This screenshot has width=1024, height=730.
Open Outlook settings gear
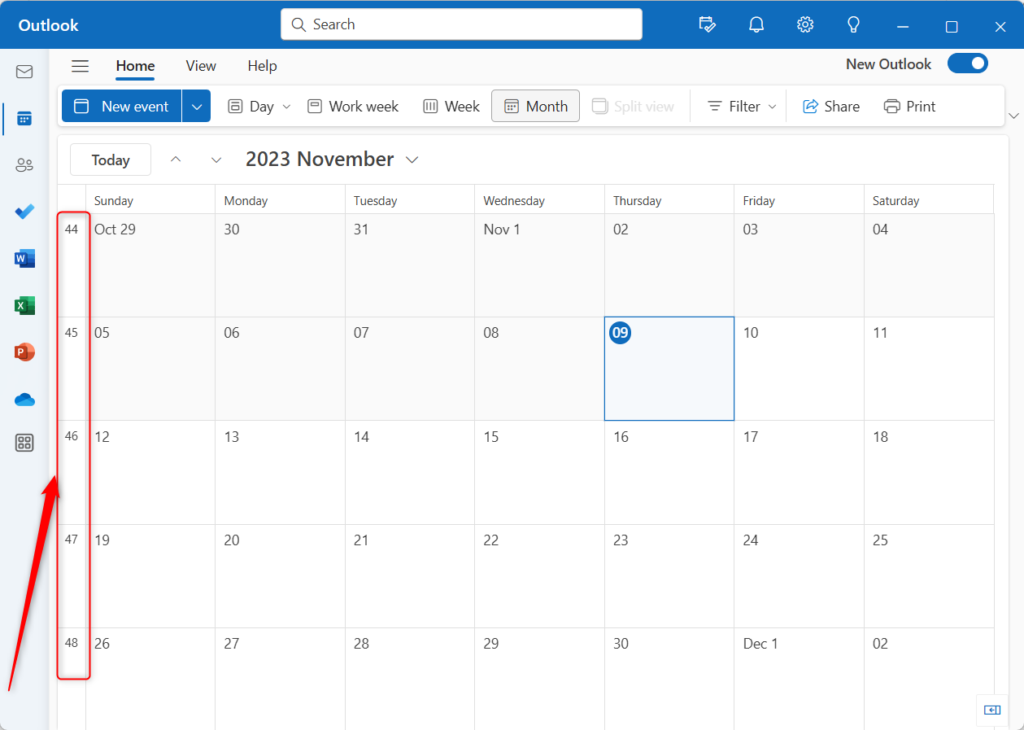(x=805, y=24)
